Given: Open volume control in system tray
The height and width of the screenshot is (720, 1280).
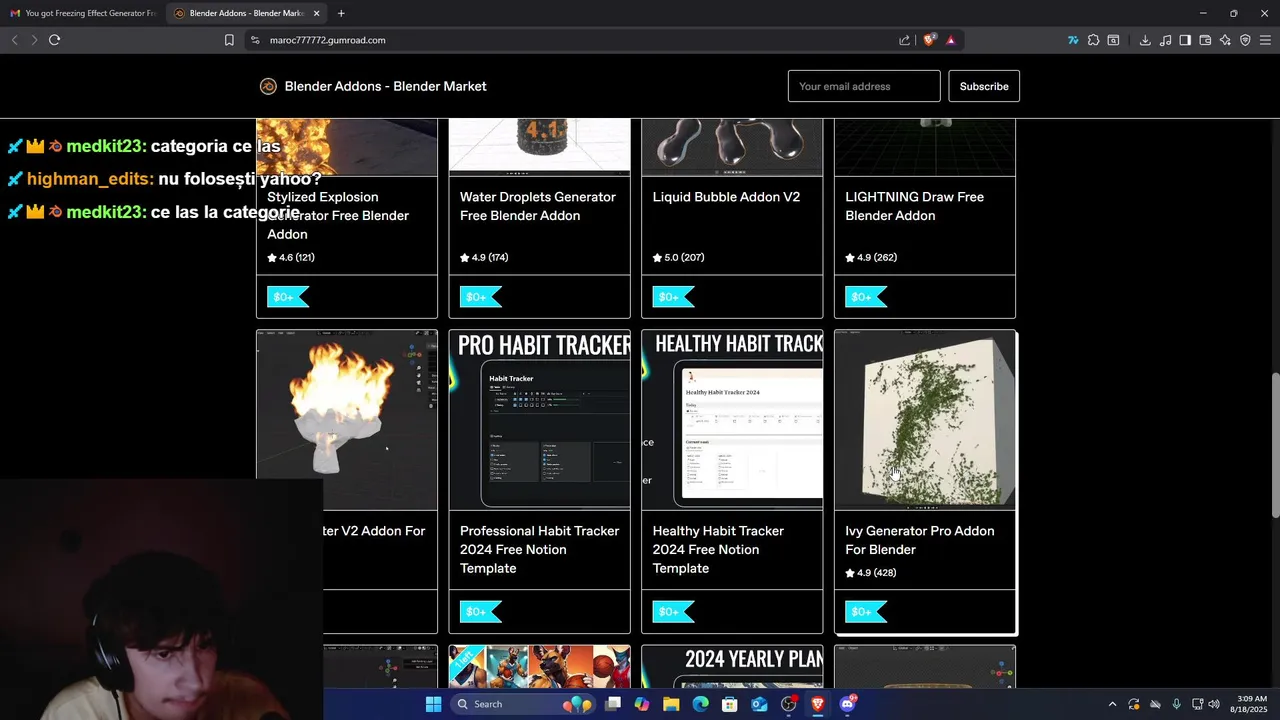Looking at the screenshot, I should click(x=1214, y=704).
